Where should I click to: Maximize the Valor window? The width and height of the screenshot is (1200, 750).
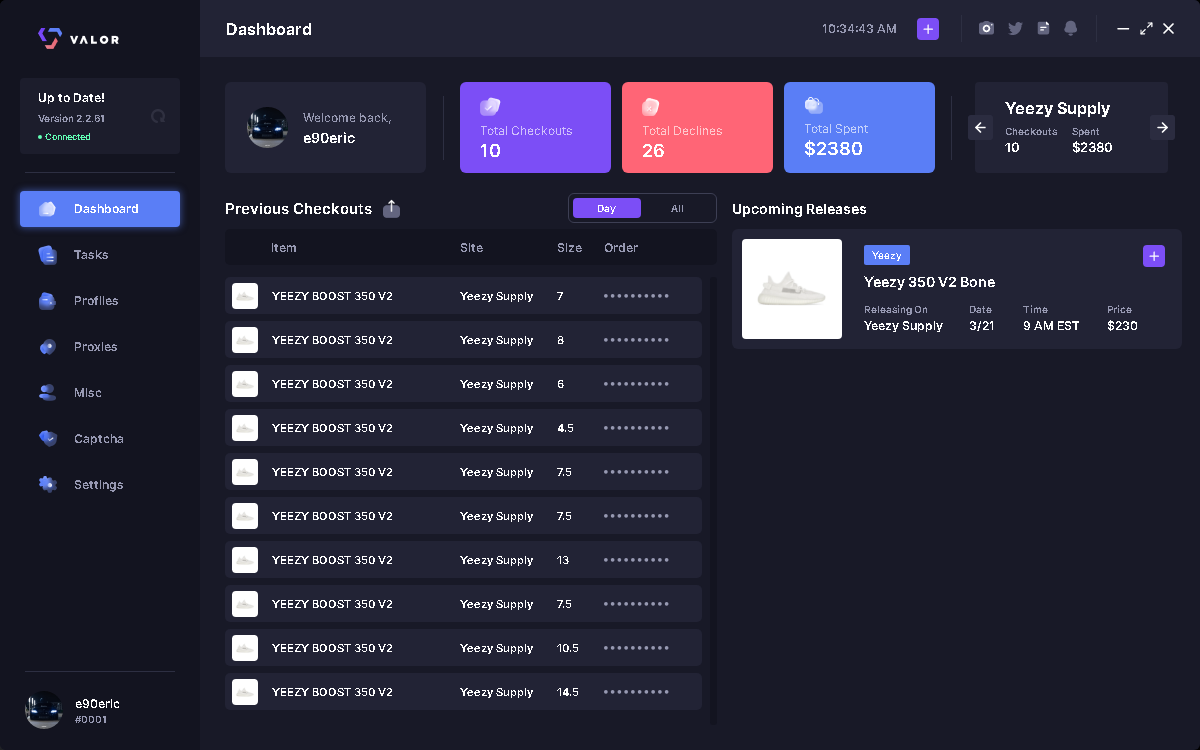[1146, 29]
